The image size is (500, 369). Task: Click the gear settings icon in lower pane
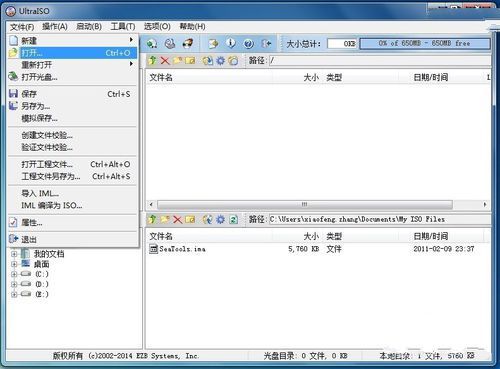(220, 219)
